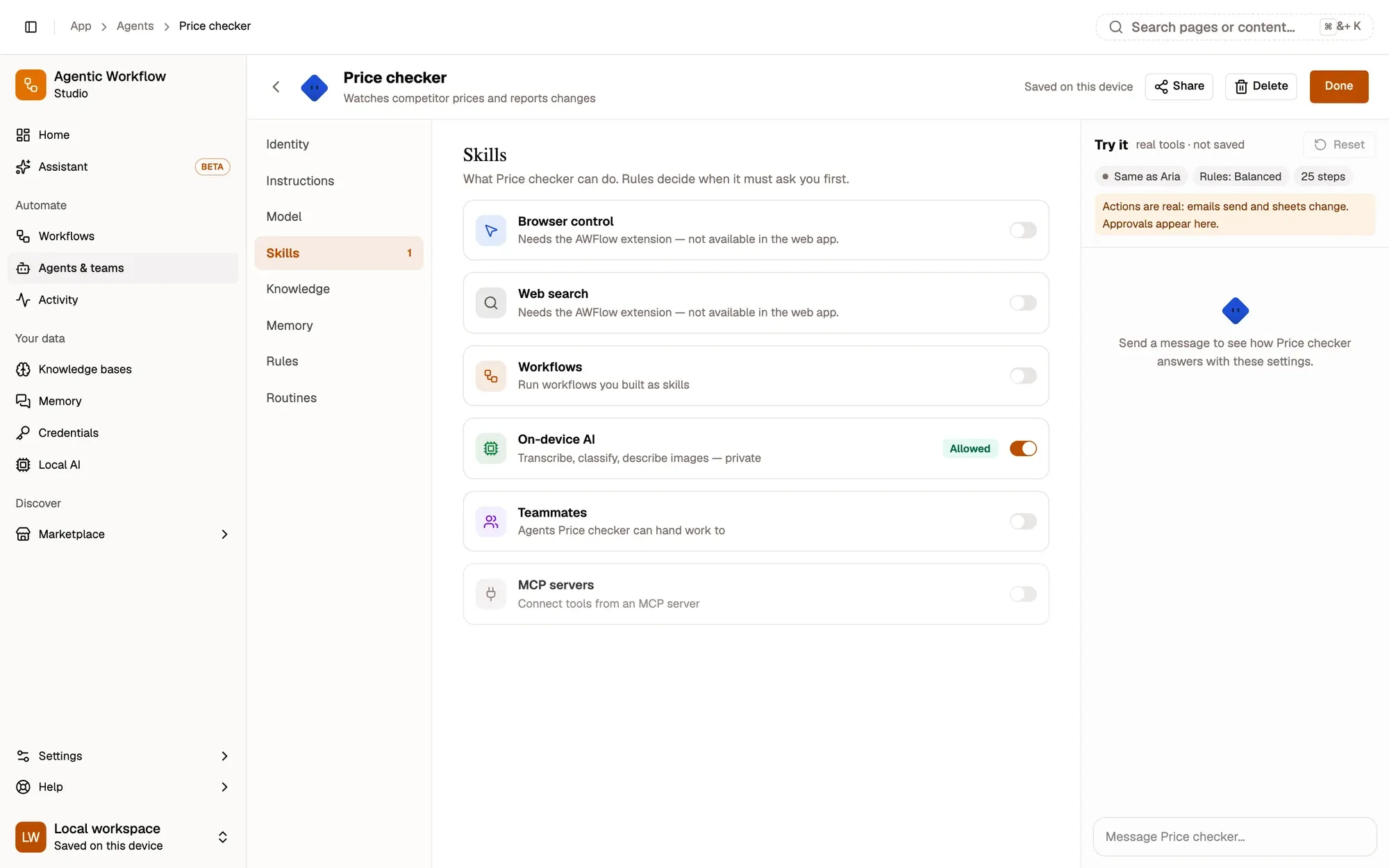1389x868 pixels.
Task: Click the Rules: Balanced chip
Action: point(1240,176)
